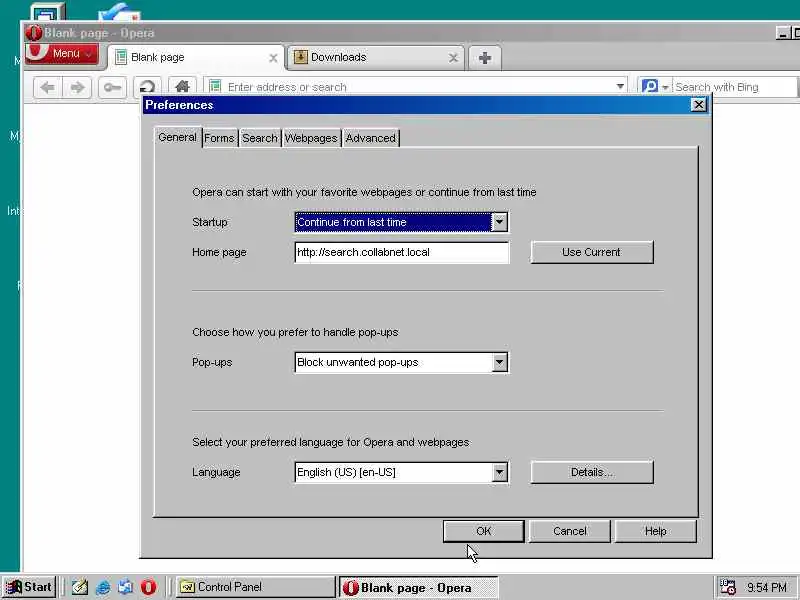Click the Downloads tab icon
Viewport: 800px width, 600px height.
coord(301,57)
